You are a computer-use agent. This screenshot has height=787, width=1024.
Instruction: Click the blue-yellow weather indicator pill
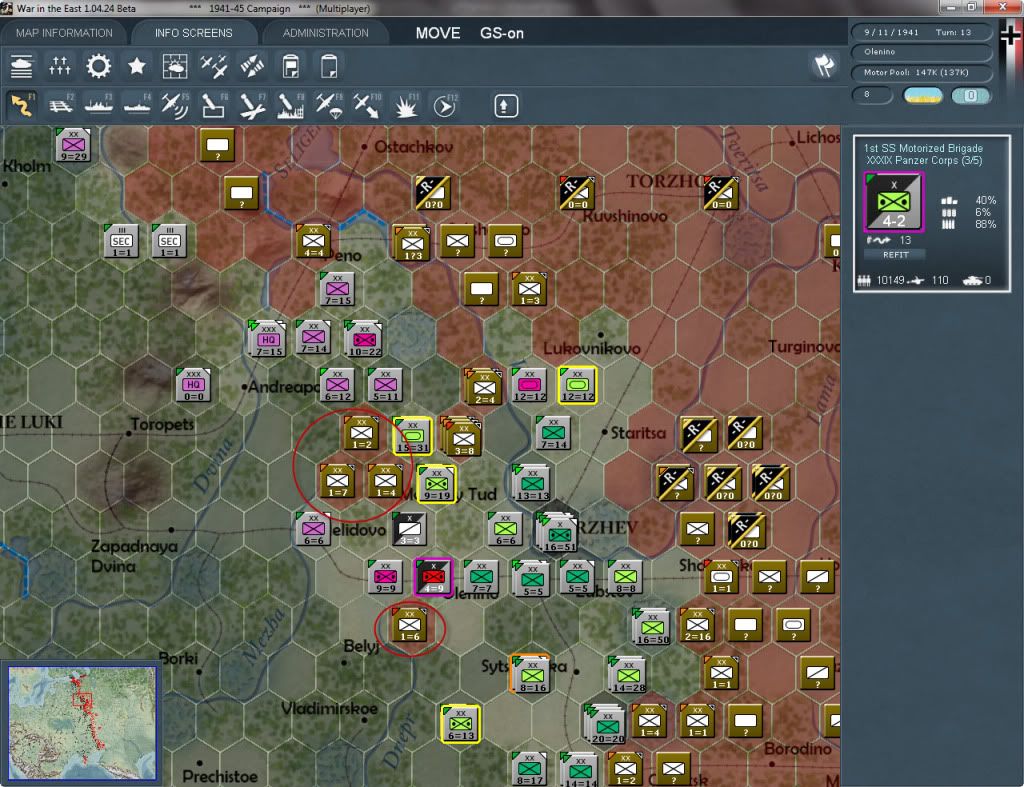click(922, 95)
